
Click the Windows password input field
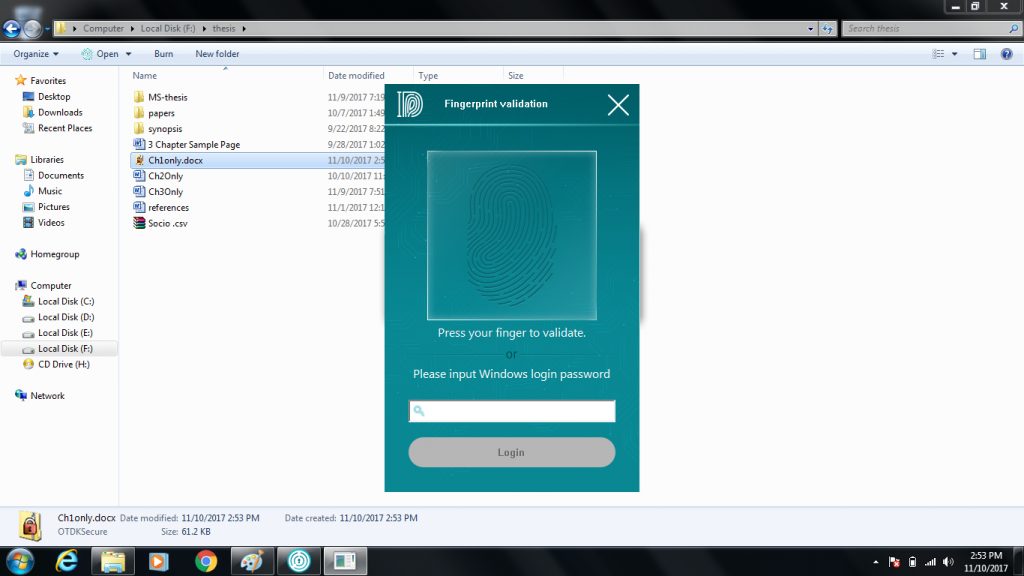pyautogui.click(x=511, y=410)
